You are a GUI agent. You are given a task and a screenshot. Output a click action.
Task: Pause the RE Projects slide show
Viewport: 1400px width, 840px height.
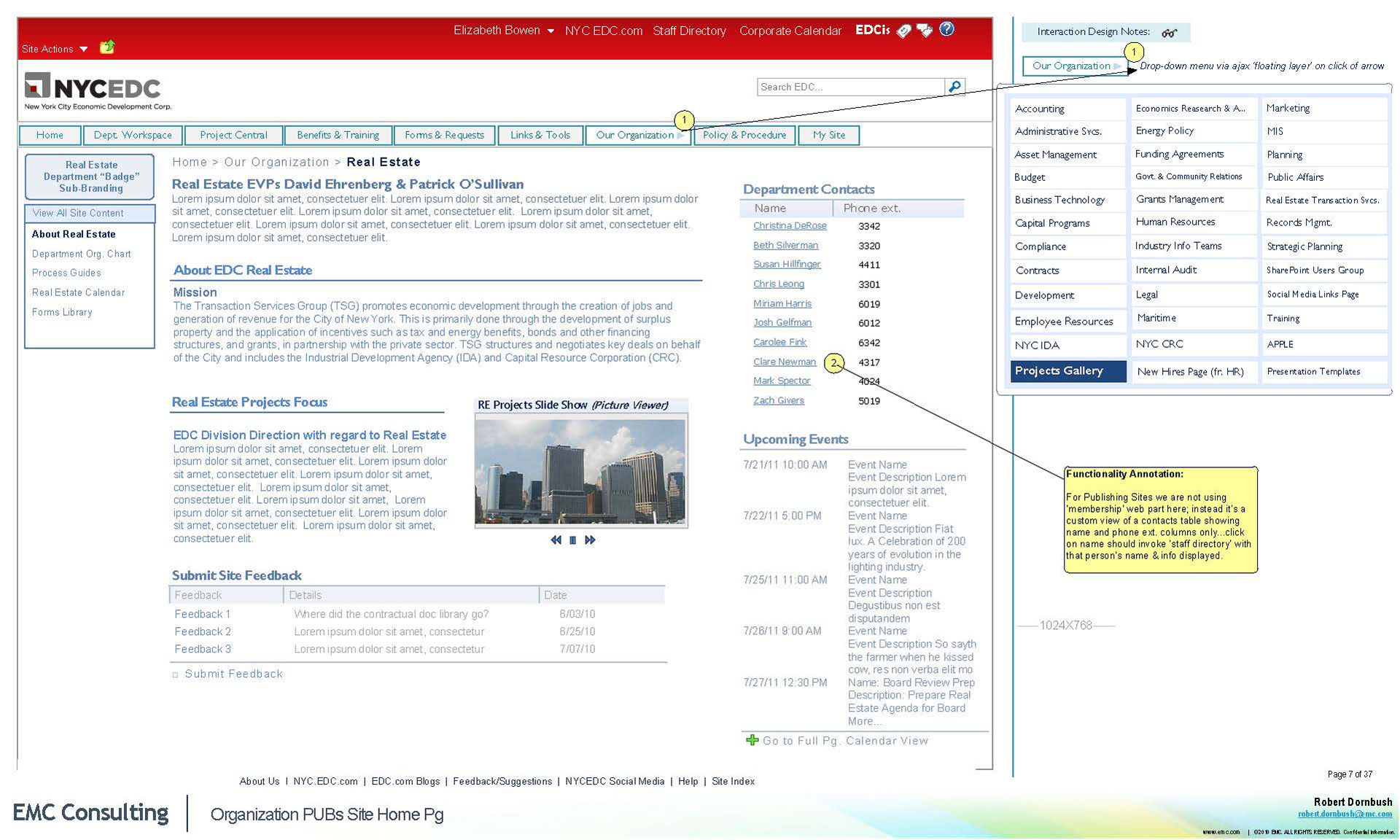pos(572,540)
